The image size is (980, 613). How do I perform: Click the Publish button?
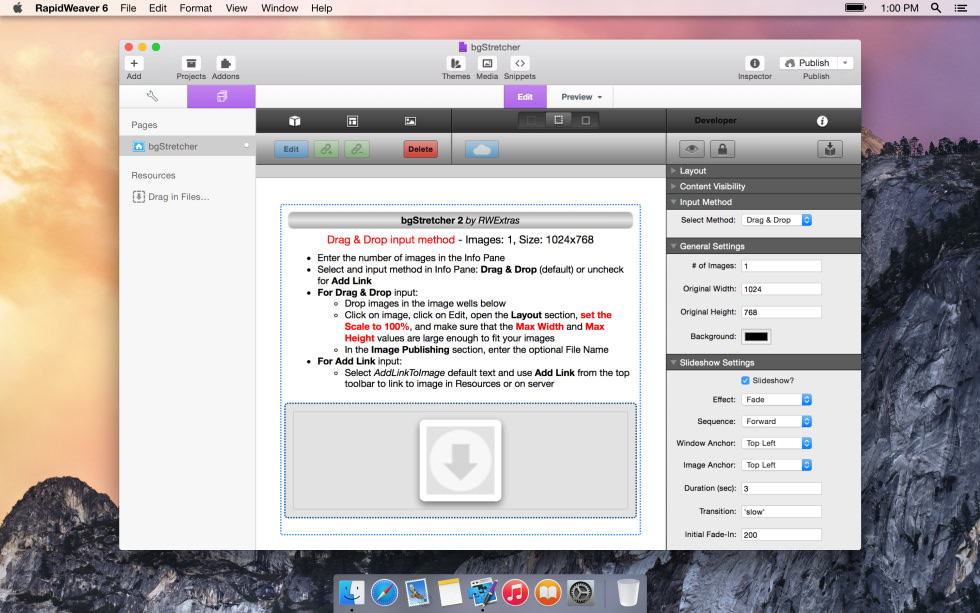(x=808, y=63)
